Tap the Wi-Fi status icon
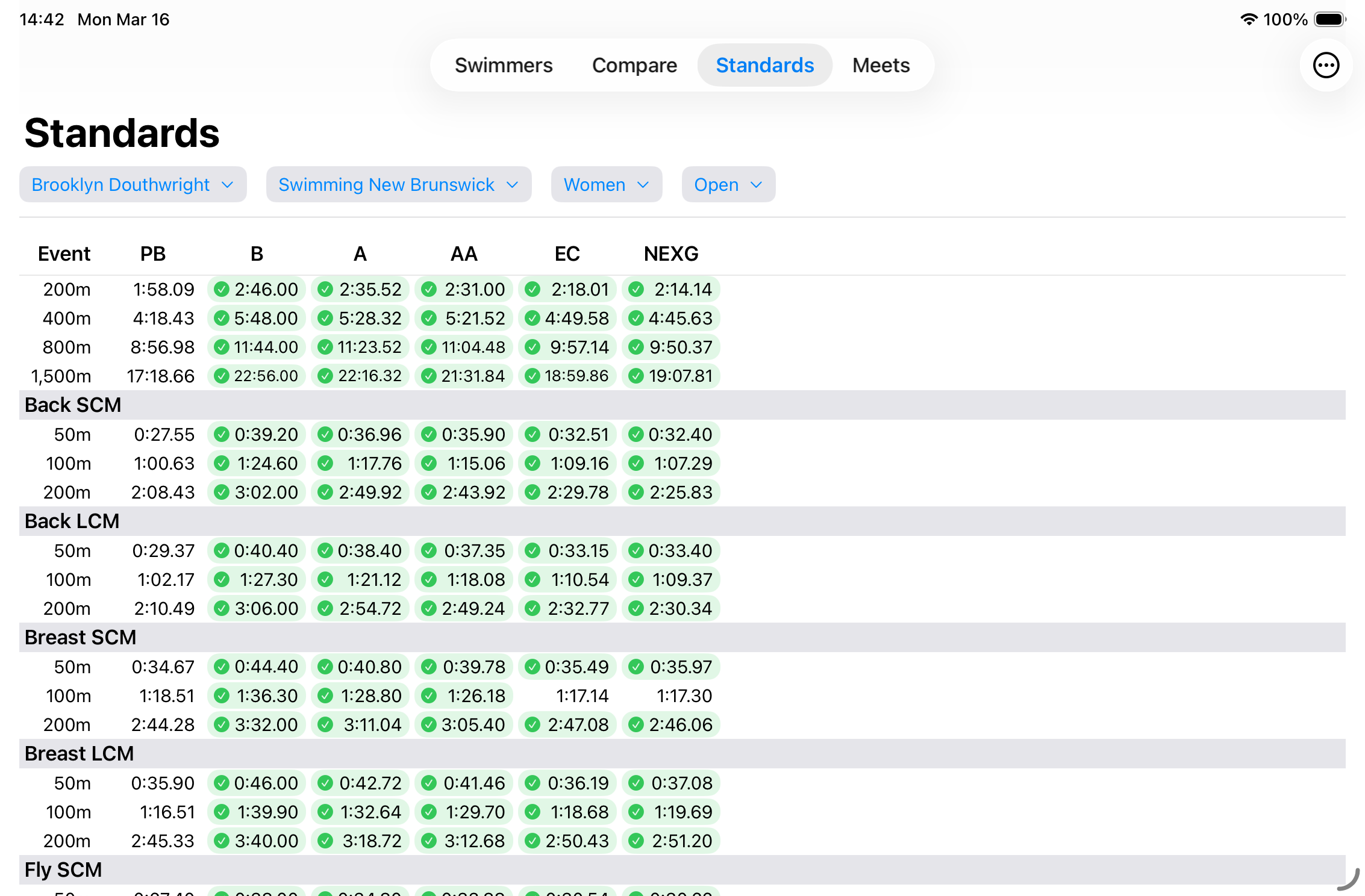 [1249, 19]
